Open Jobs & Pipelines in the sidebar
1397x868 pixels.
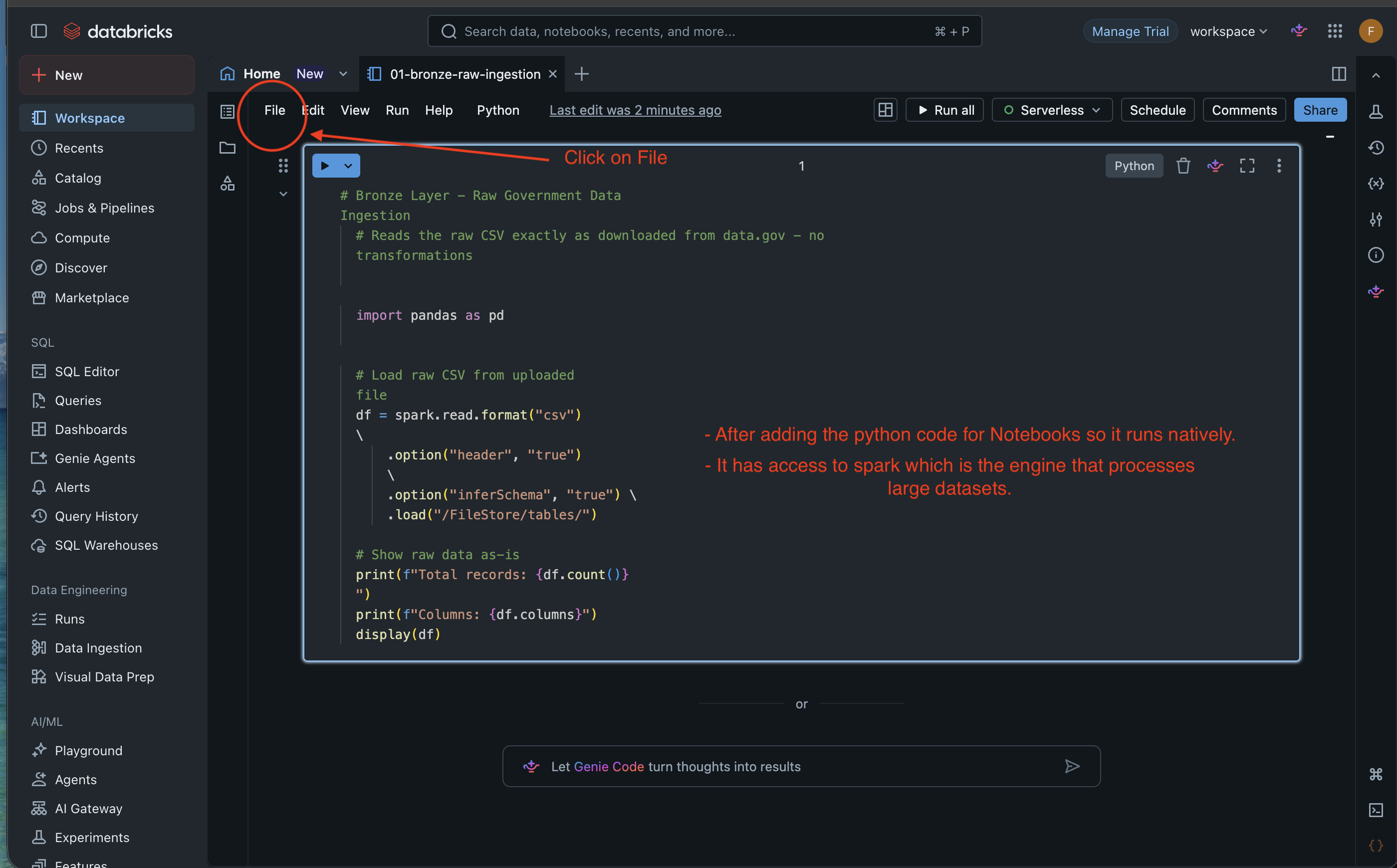coord(107,208)
